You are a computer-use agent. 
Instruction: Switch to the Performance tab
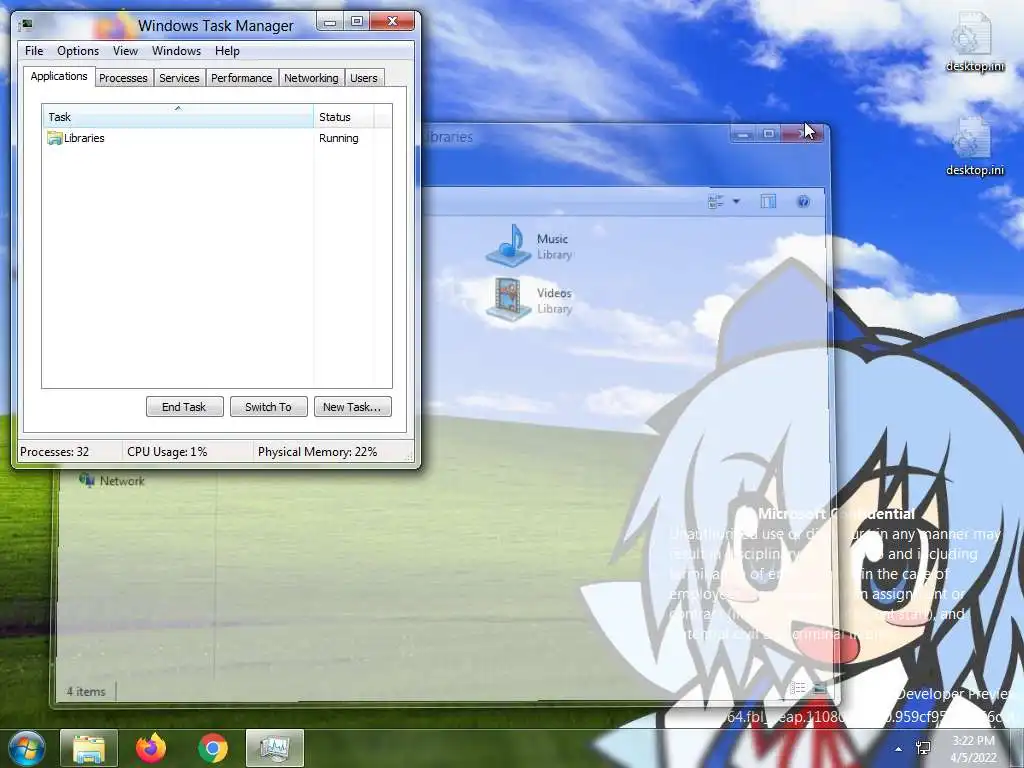242,78
